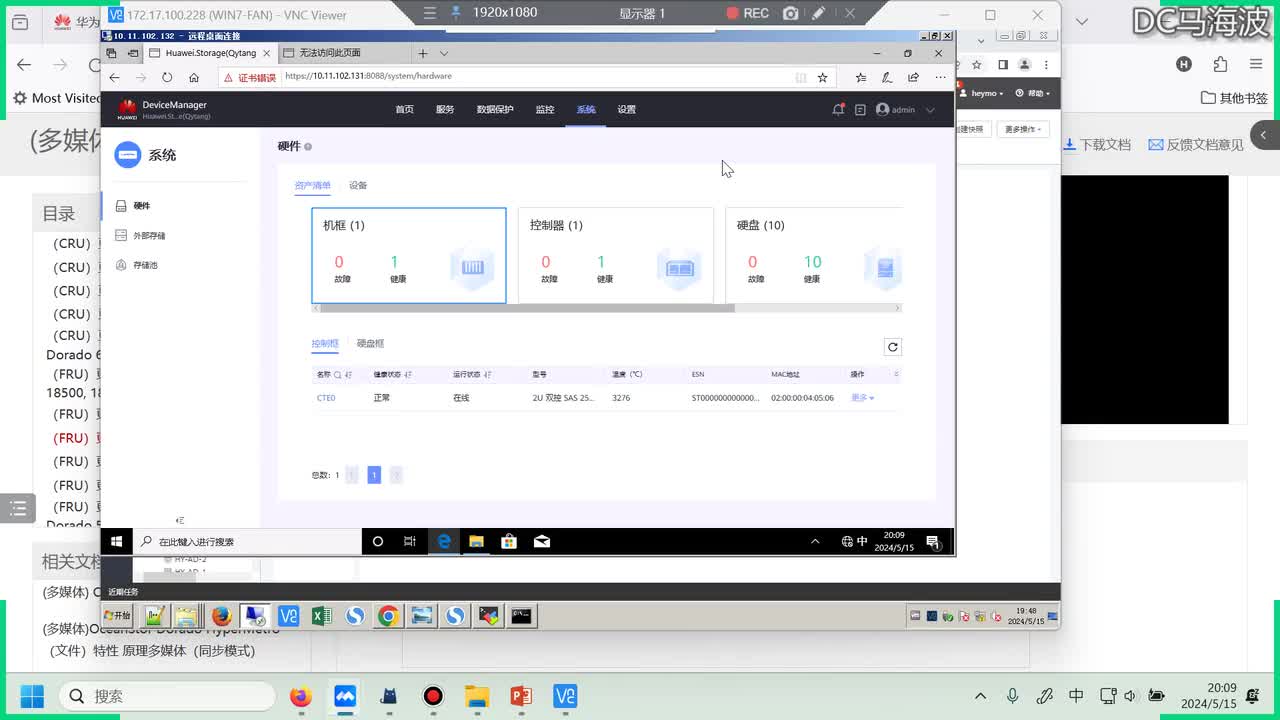Open a new tab in Edge
Image resolution: width=1280 pixels, height=720 pixels.
[x=423, y=53]
